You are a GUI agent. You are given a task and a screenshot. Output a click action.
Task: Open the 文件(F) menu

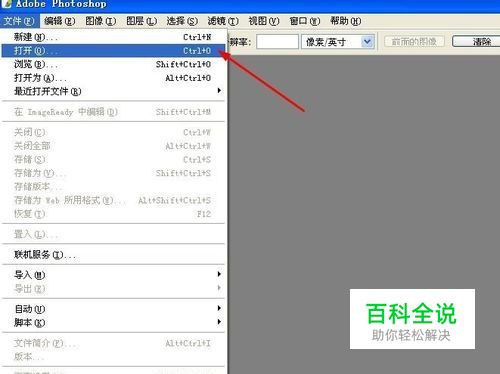19,21
